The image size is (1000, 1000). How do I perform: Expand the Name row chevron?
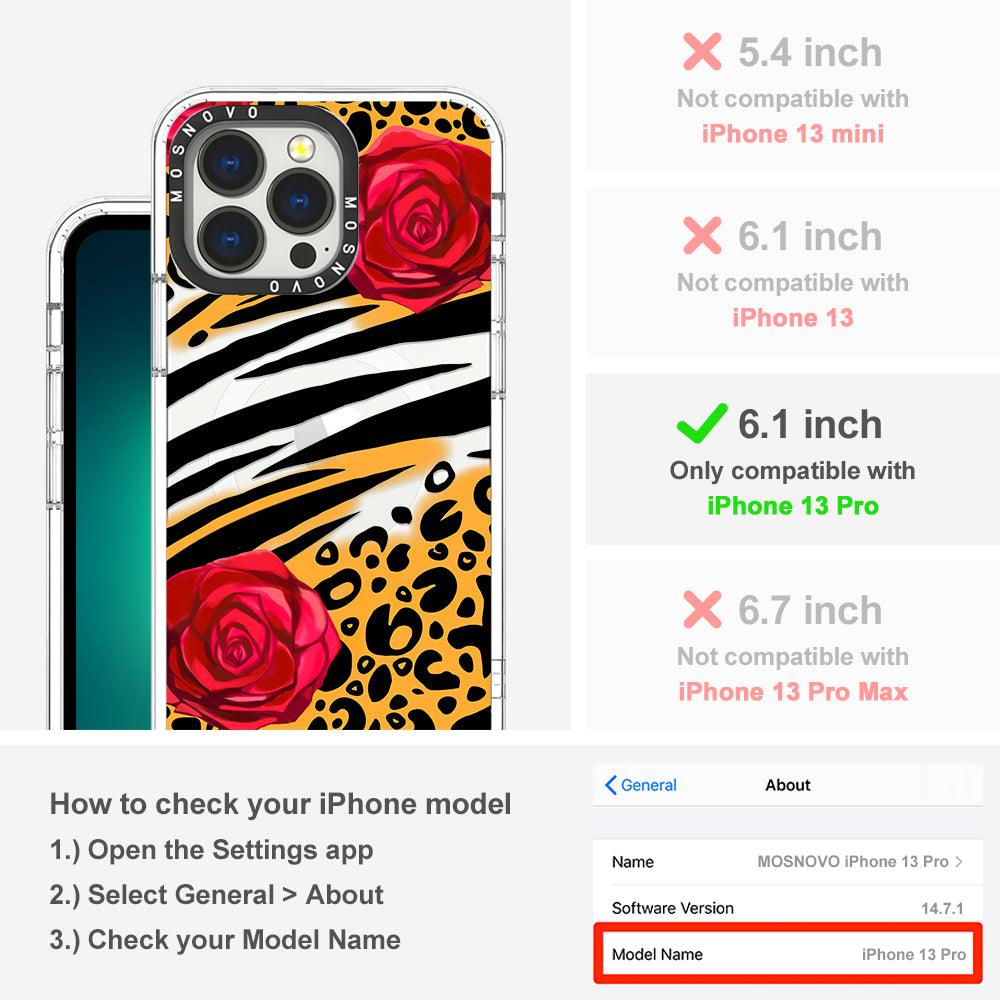(959, 862)
